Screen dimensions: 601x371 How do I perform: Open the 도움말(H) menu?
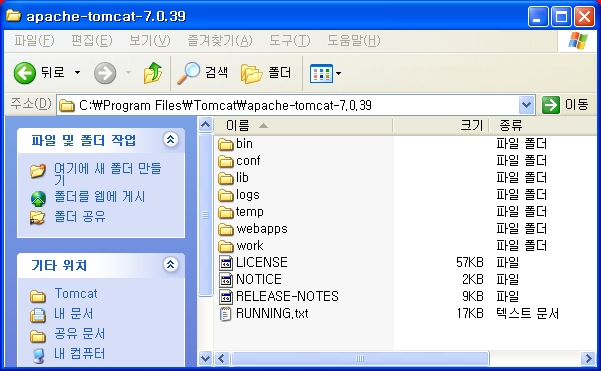(x=353, y=40)
